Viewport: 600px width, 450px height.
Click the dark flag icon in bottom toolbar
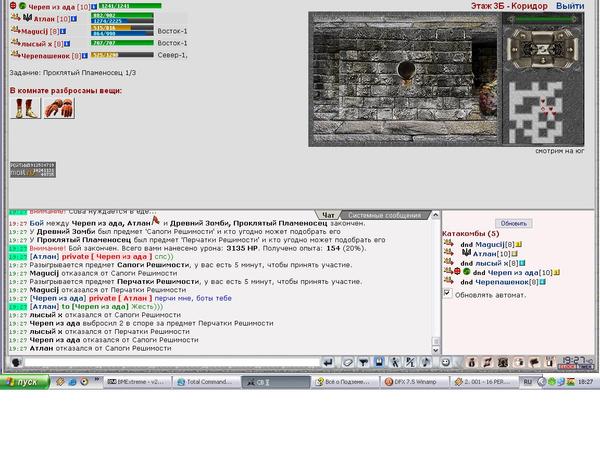click(534, 362)
